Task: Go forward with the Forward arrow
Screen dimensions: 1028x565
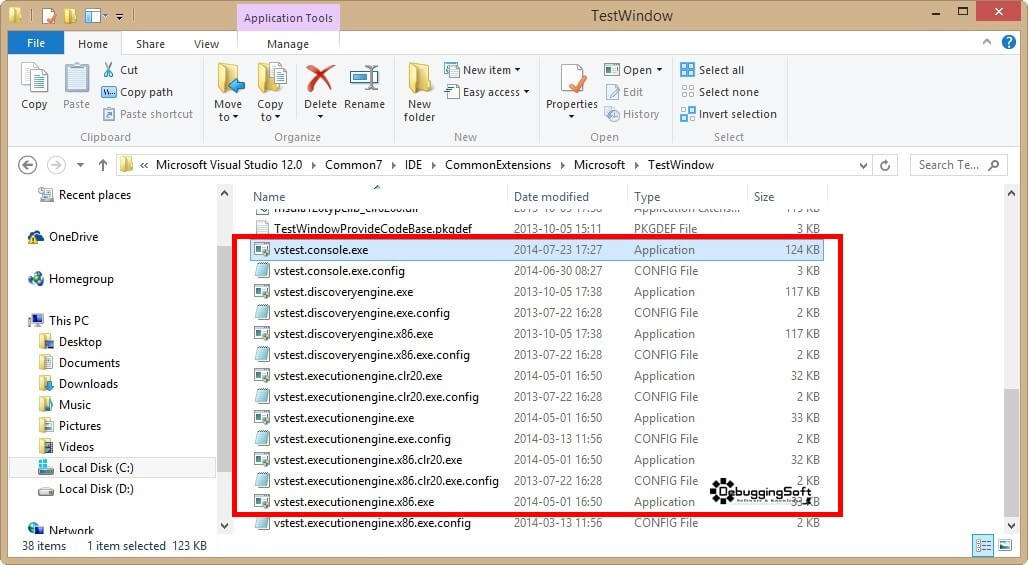Action: 56,165
